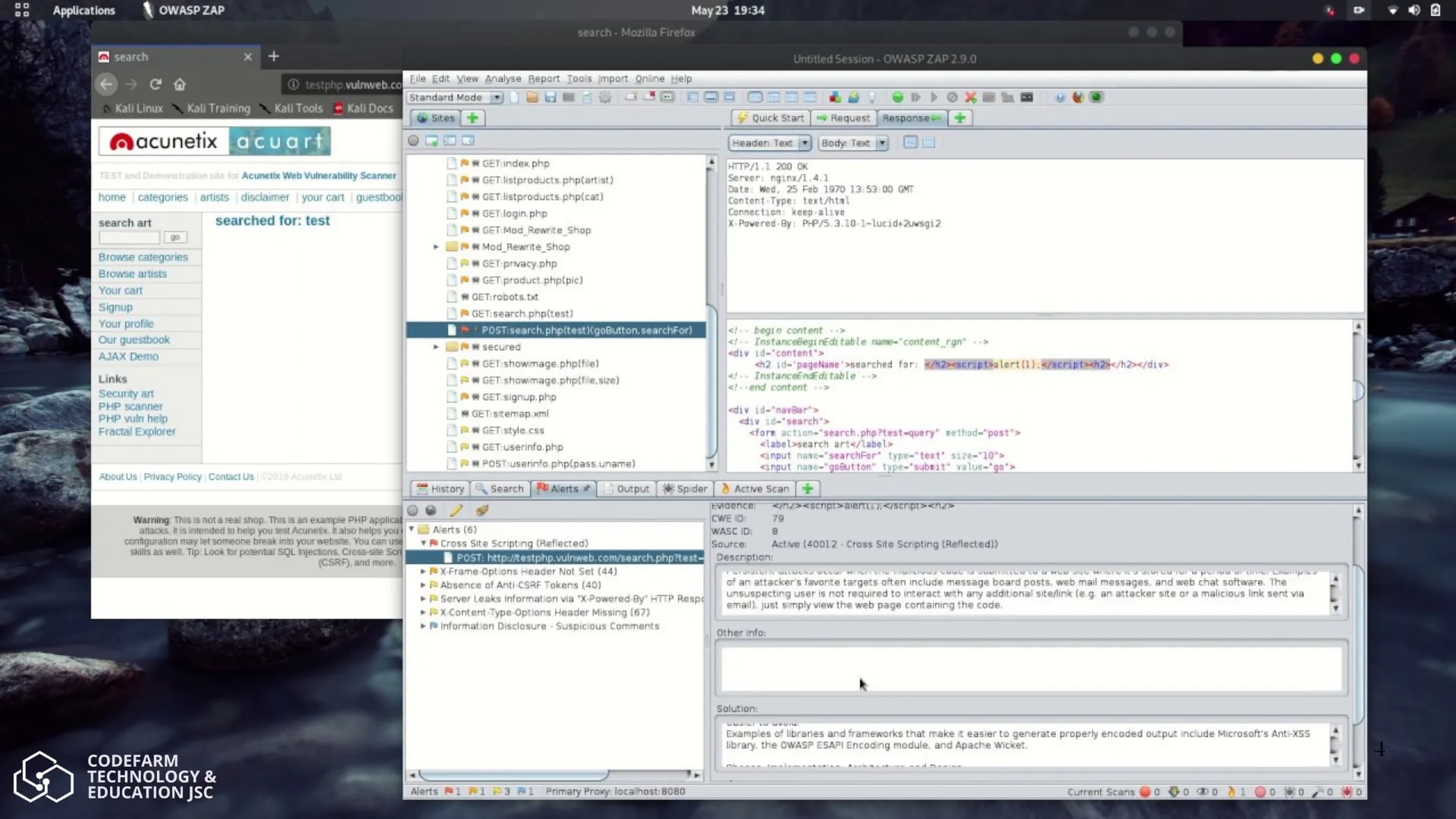Click the Request tab button
The width and height of the screenshot is (1456, 819).
(843, 118)
